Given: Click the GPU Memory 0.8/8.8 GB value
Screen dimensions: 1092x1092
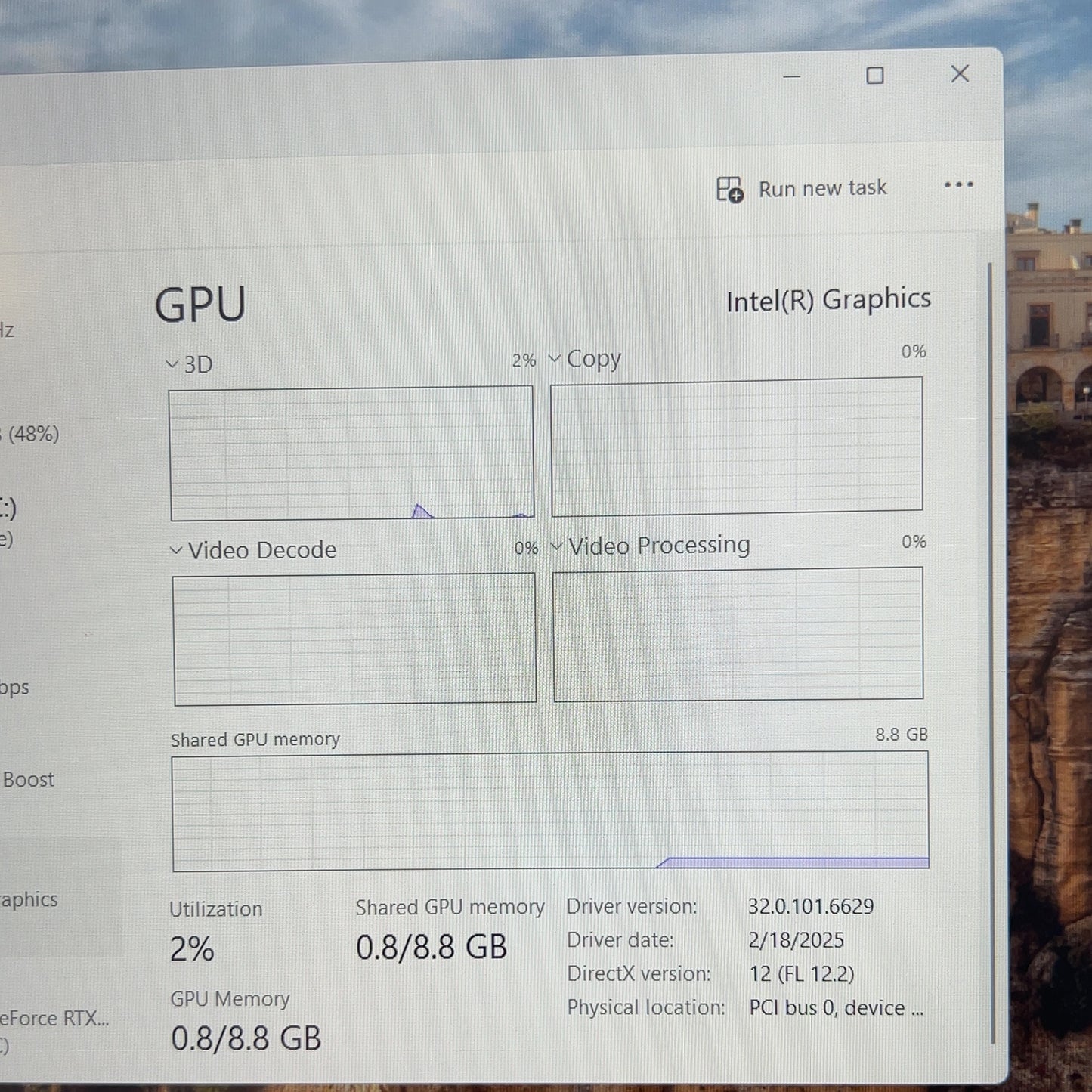Looking at the screenshot, I should (246, 1038).
